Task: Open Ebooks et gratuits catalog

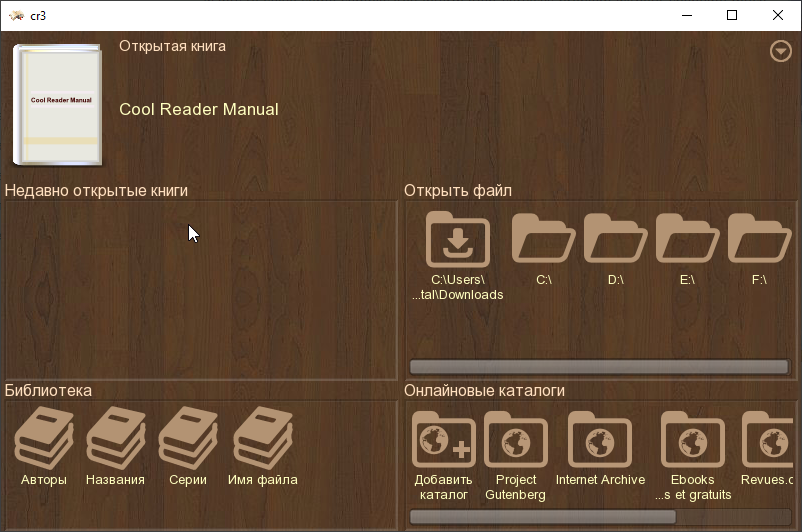Action: tap(693, 439)
